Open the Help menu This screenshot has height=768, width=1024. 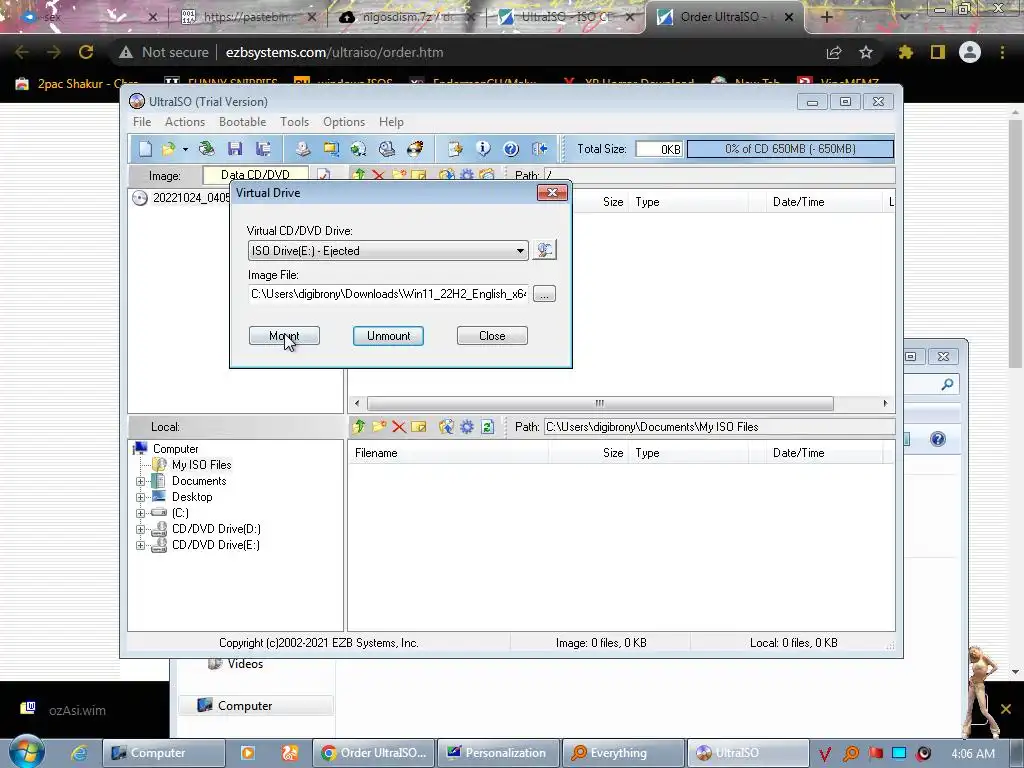(391, 122)
